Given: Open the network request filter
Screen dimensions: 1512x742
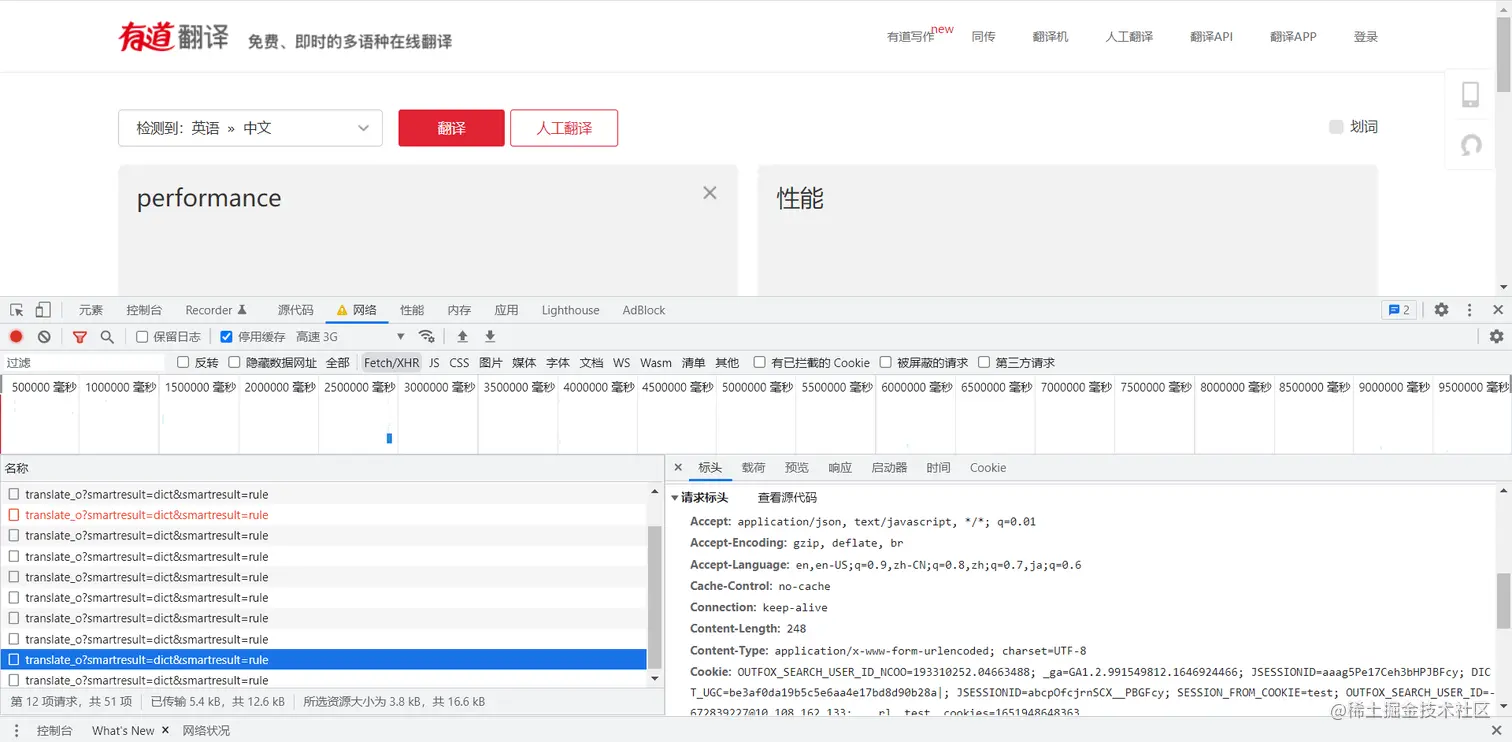Looking at the screenshot, I should coord(79,337).
